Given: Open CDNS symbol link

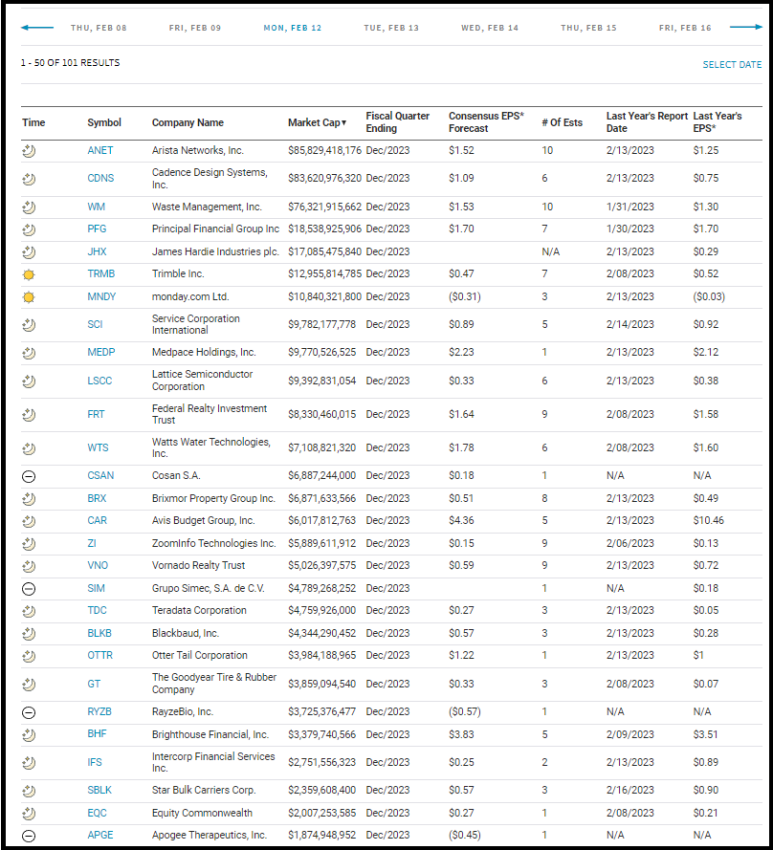Looking at the screenshot, I should pos(101,178).
